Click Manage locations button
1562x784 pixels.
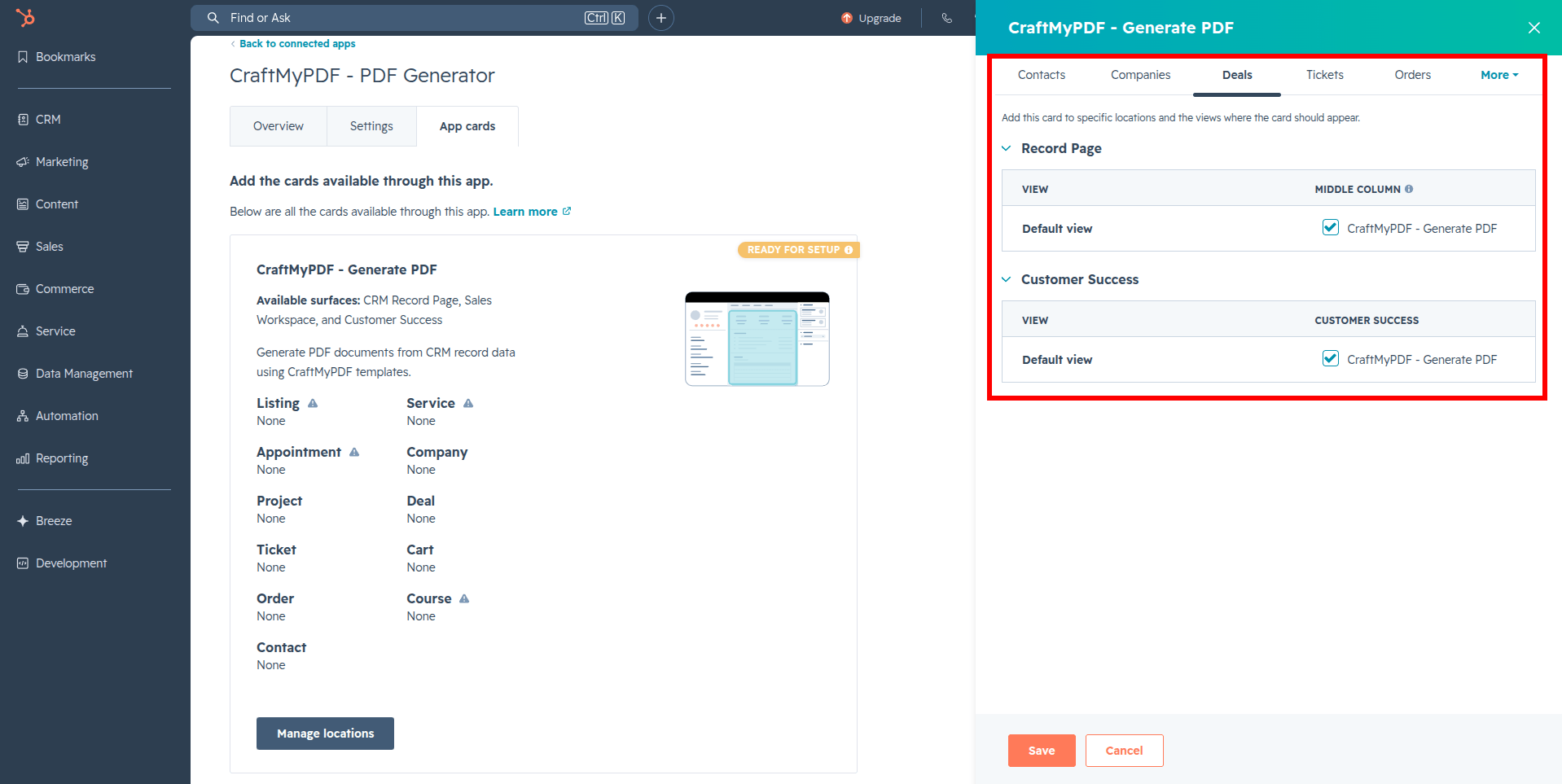(325, 734)
